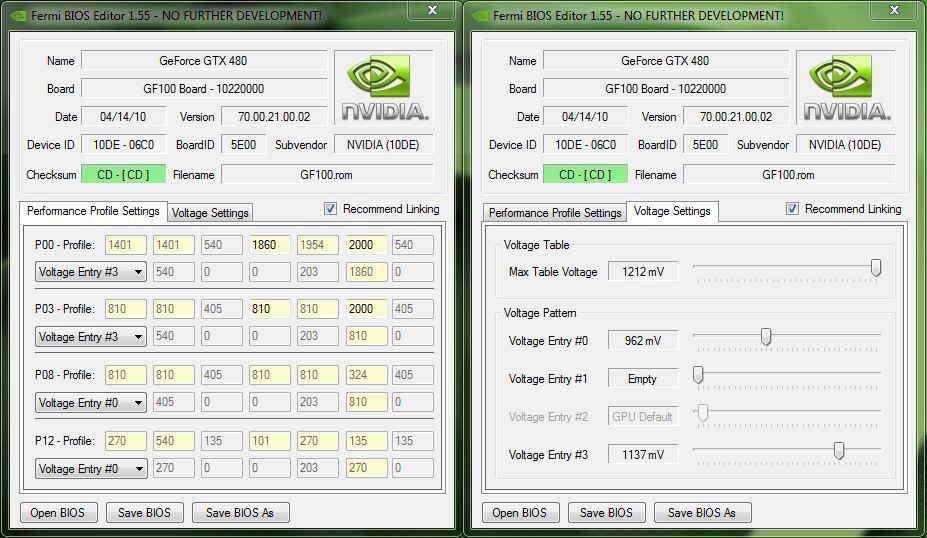Click the title bar app icon in the right window
This screenshot has width=927, height=538.
coord(480,16)
